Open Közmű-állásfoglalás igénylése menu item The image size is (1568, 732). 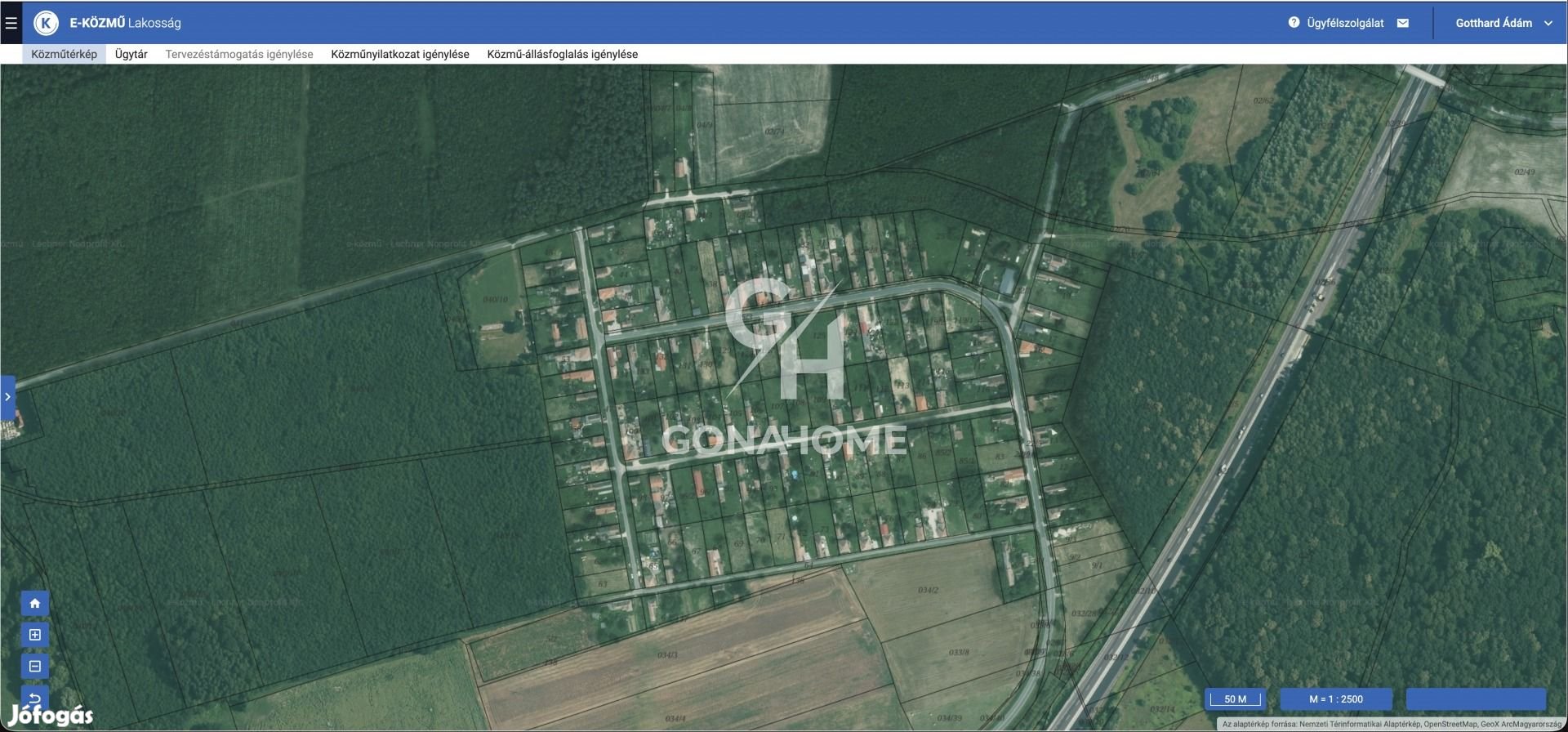[563, 54]
